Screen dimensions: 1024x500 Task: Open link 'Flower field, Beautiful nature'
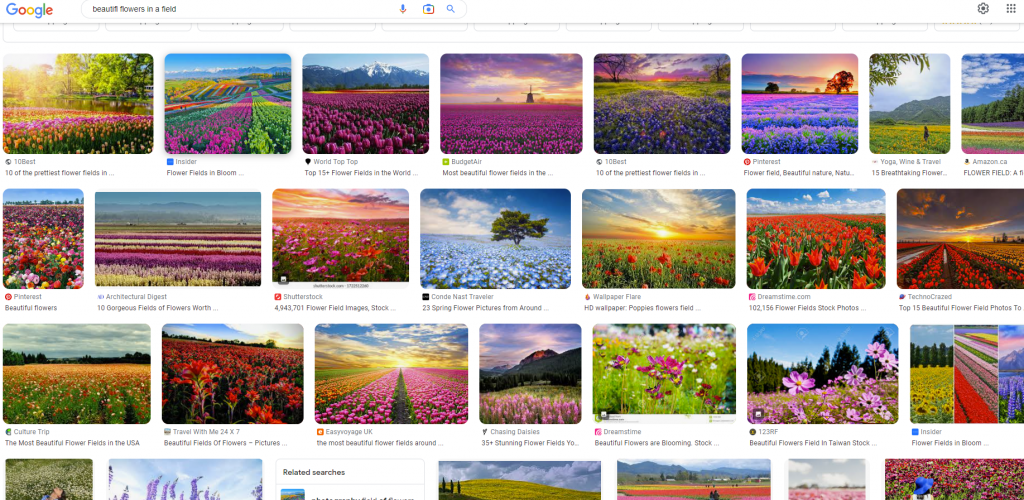tap(799, 173)
